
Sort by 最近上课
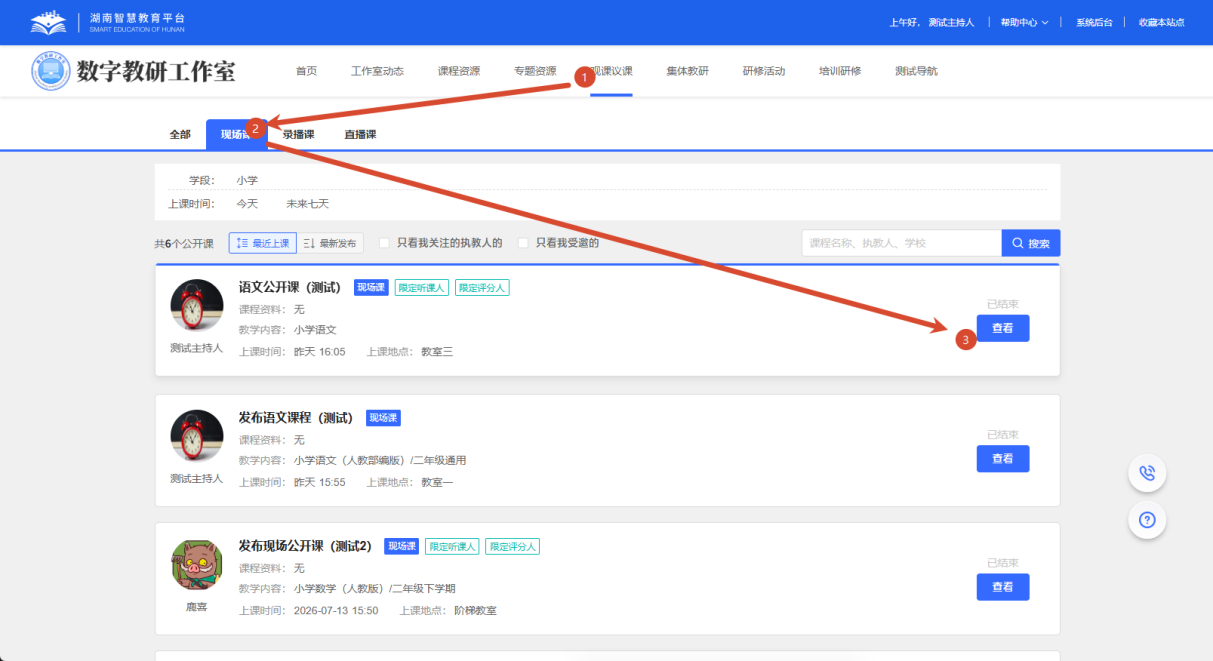tap(262, 243)
